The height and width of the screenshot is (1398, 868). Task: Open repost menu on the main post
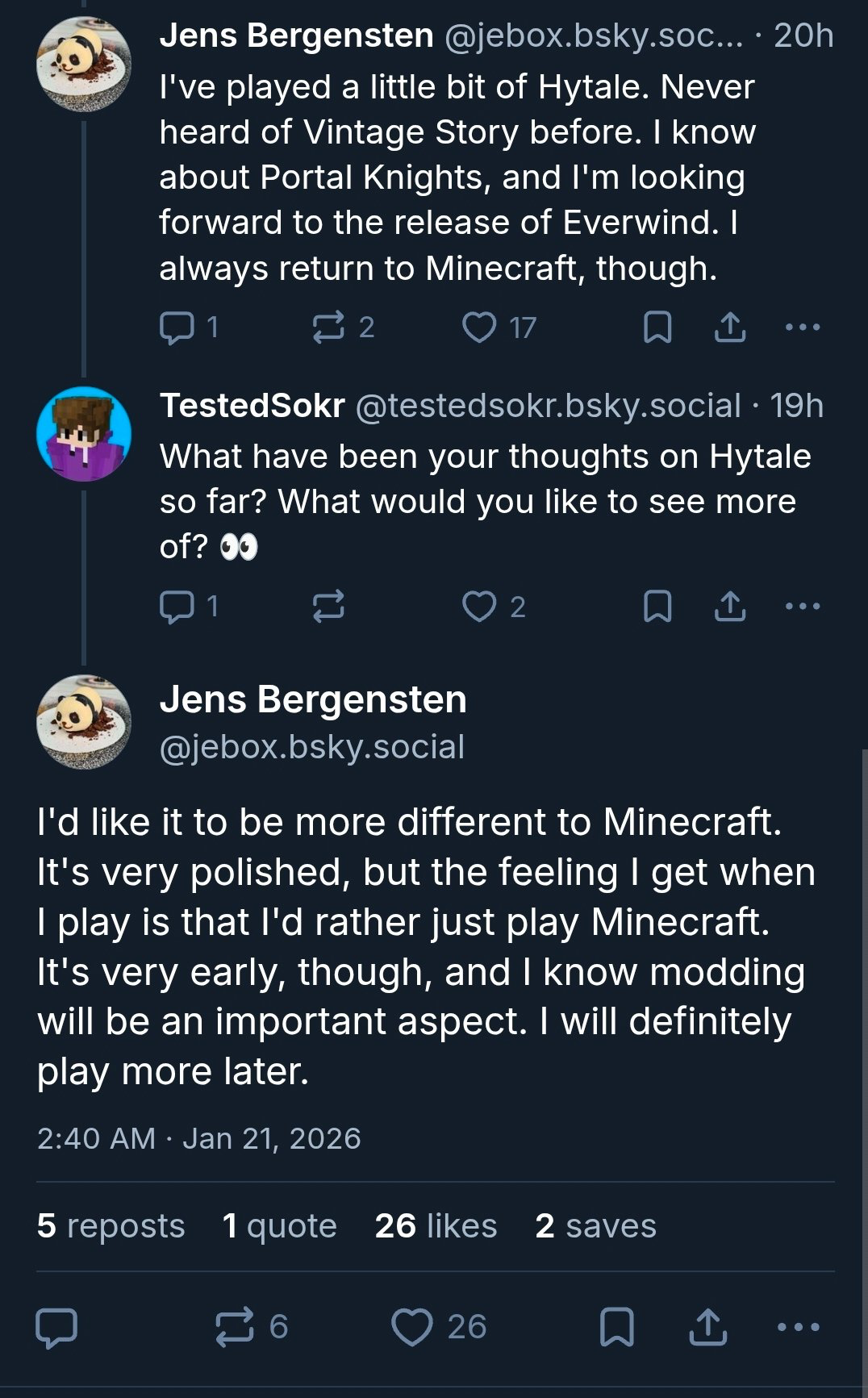[235, 1327]
